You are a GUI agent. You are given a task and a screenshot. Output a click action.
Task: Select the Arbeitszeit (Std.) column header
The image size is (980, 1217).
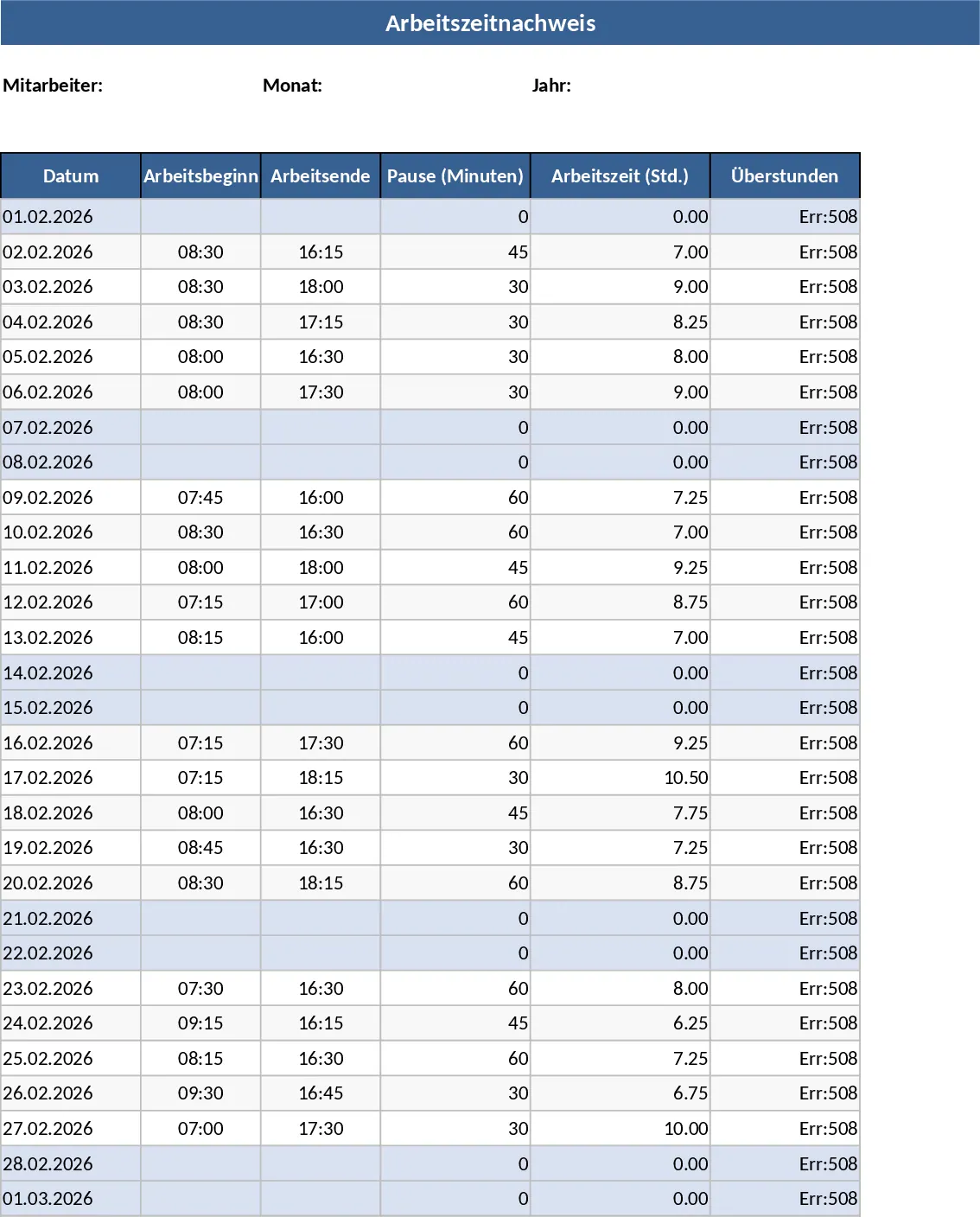[x=620, y=175]
